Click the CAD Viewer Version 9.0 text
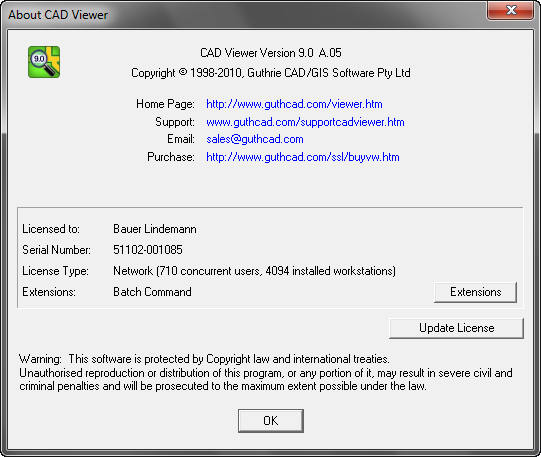 tap(270, 53)
